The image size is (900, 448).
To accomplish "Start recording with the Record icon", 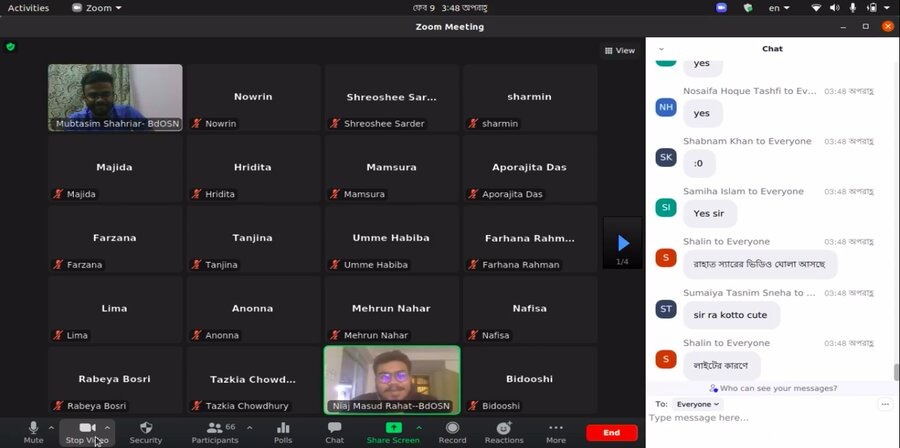I will (x=452, y=431).
